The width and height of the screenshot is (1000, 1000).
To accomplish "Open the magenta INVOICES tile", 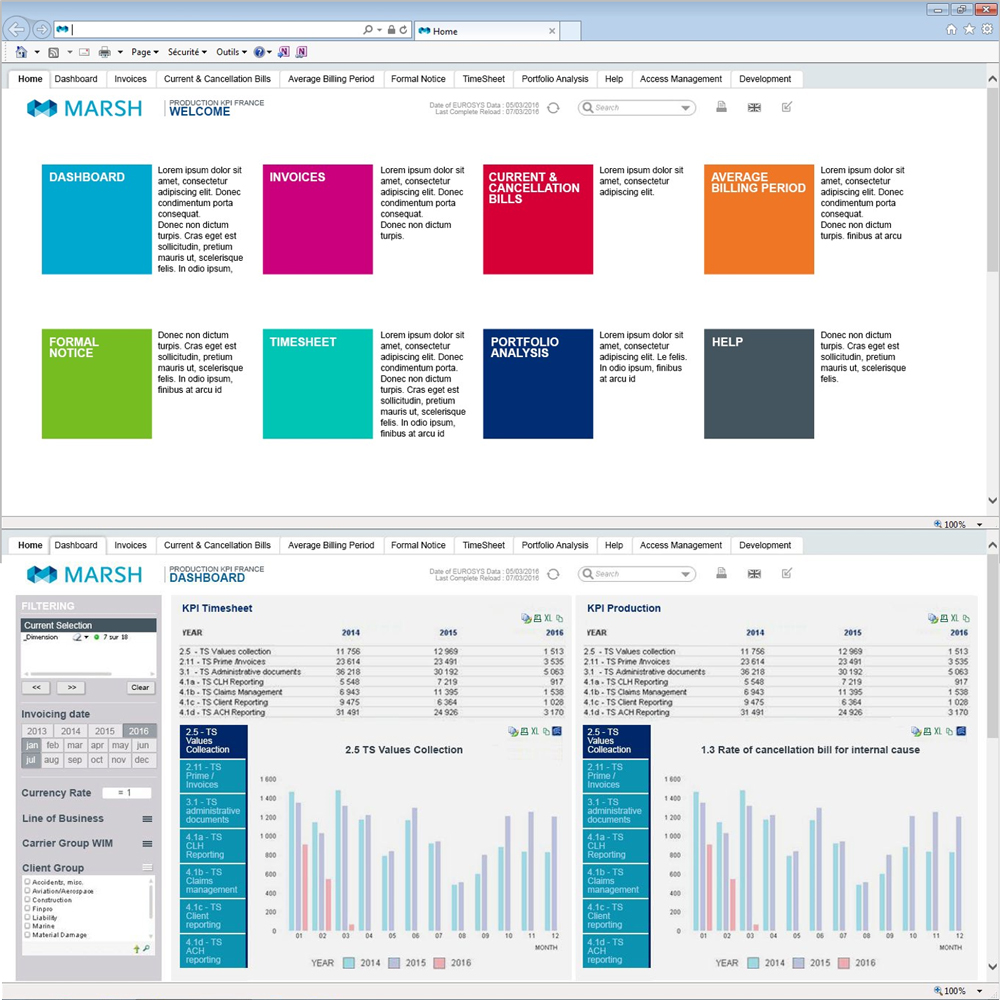I will click(318, 219).
